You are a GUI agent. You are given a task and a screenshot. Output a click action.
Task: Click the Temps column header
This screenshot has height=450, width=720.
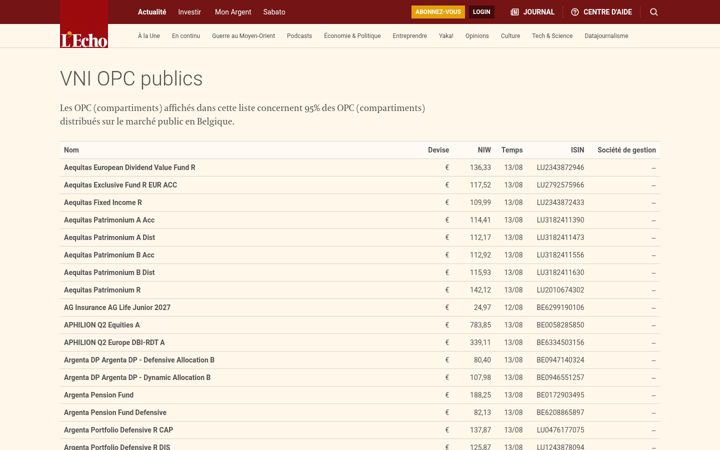click(512, 150)
